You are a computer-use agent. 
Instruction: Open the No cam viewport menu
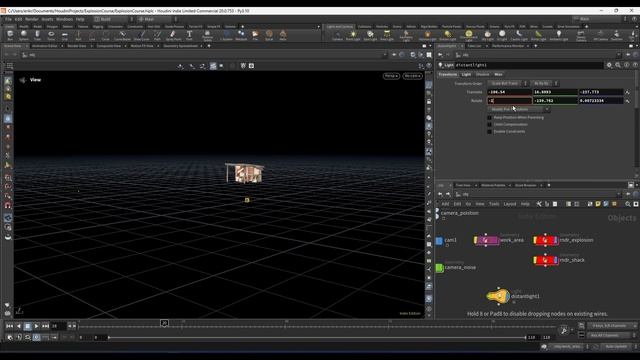point(412,76)
